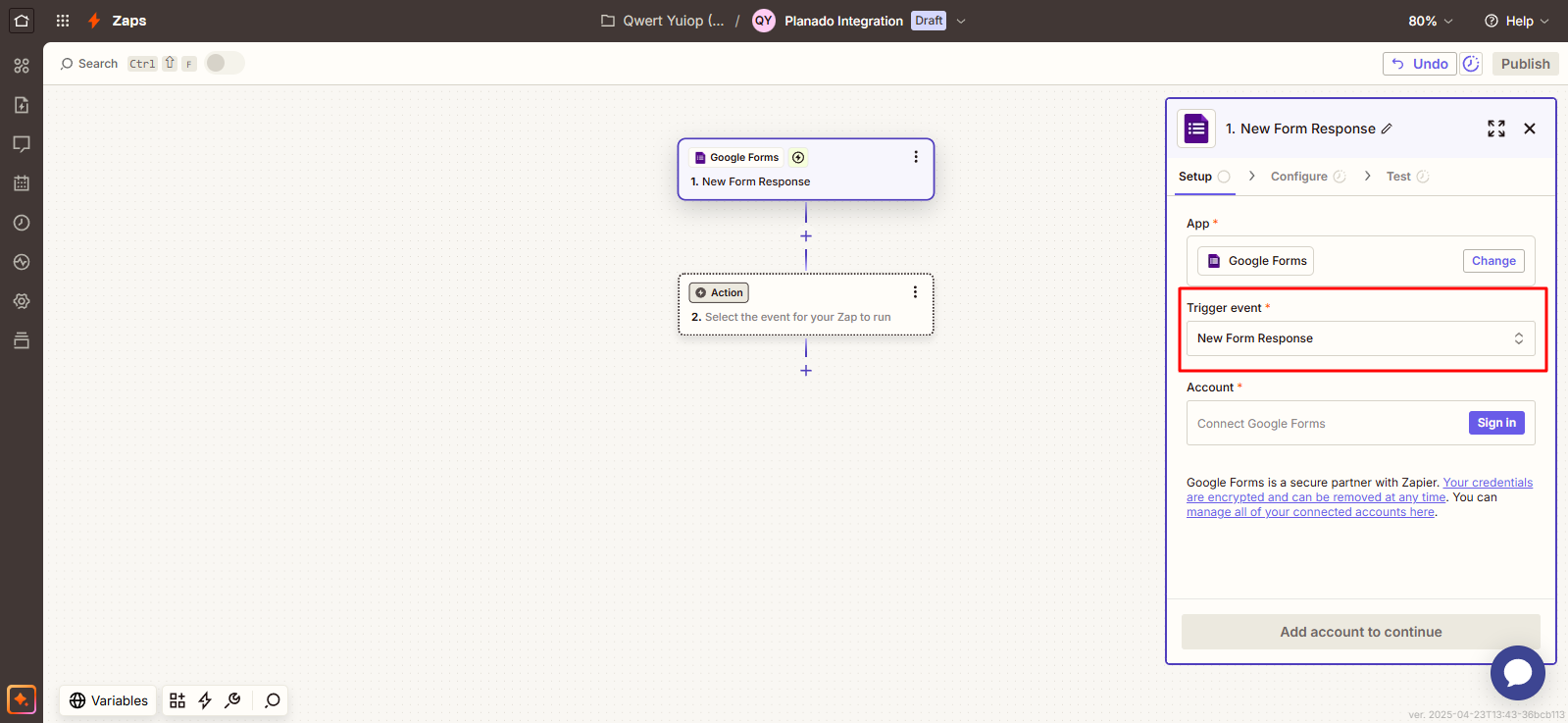Viewport: 1568px width, 723px height.
Task: Click the Search box in the toolbar
Action: (x=88, y=64)
